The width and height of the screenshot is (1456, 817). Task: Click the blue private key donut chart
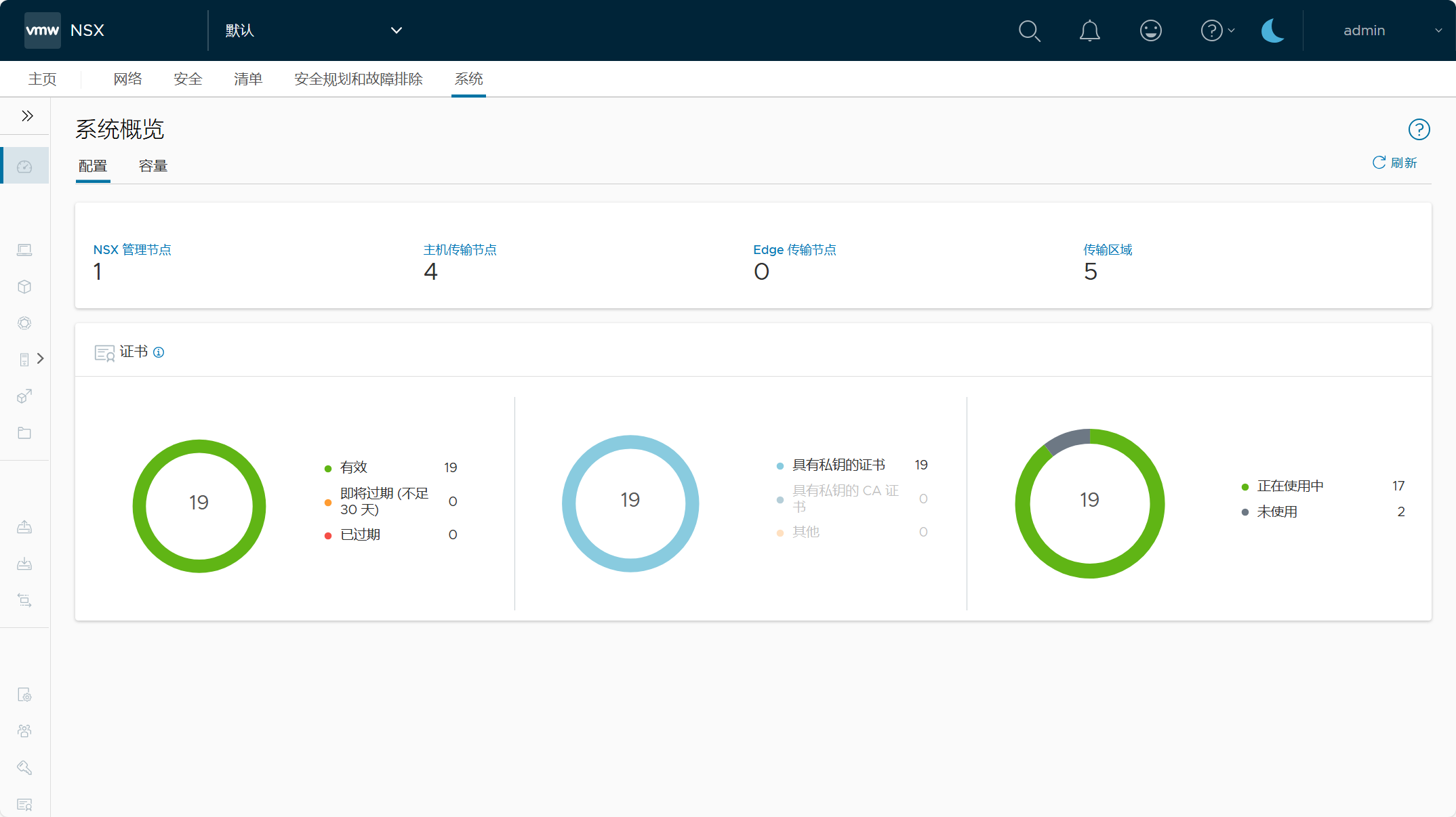pos(630,503)
